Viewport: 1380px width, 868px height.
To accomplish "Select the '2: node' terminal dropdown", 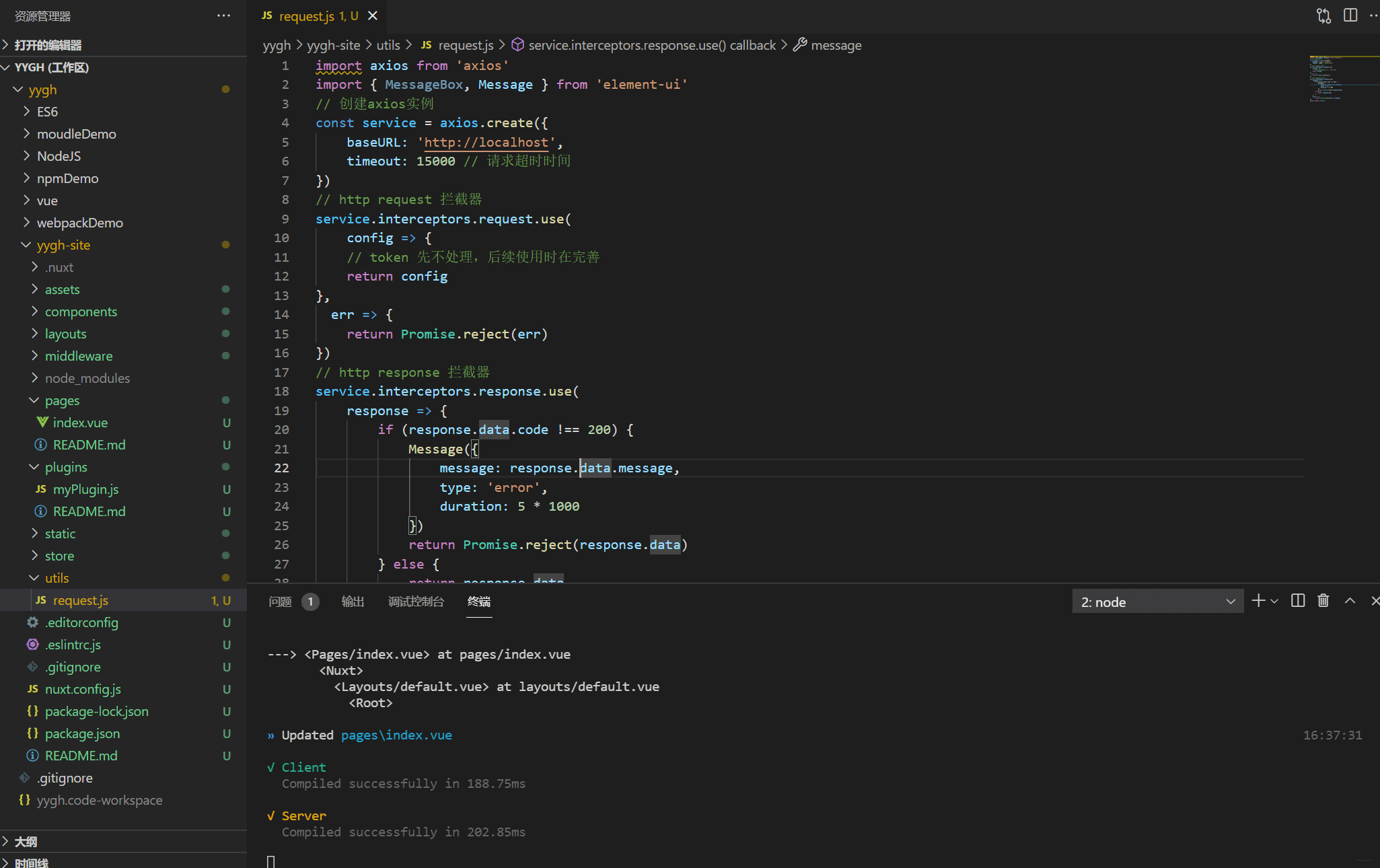I will [1157, 602].
